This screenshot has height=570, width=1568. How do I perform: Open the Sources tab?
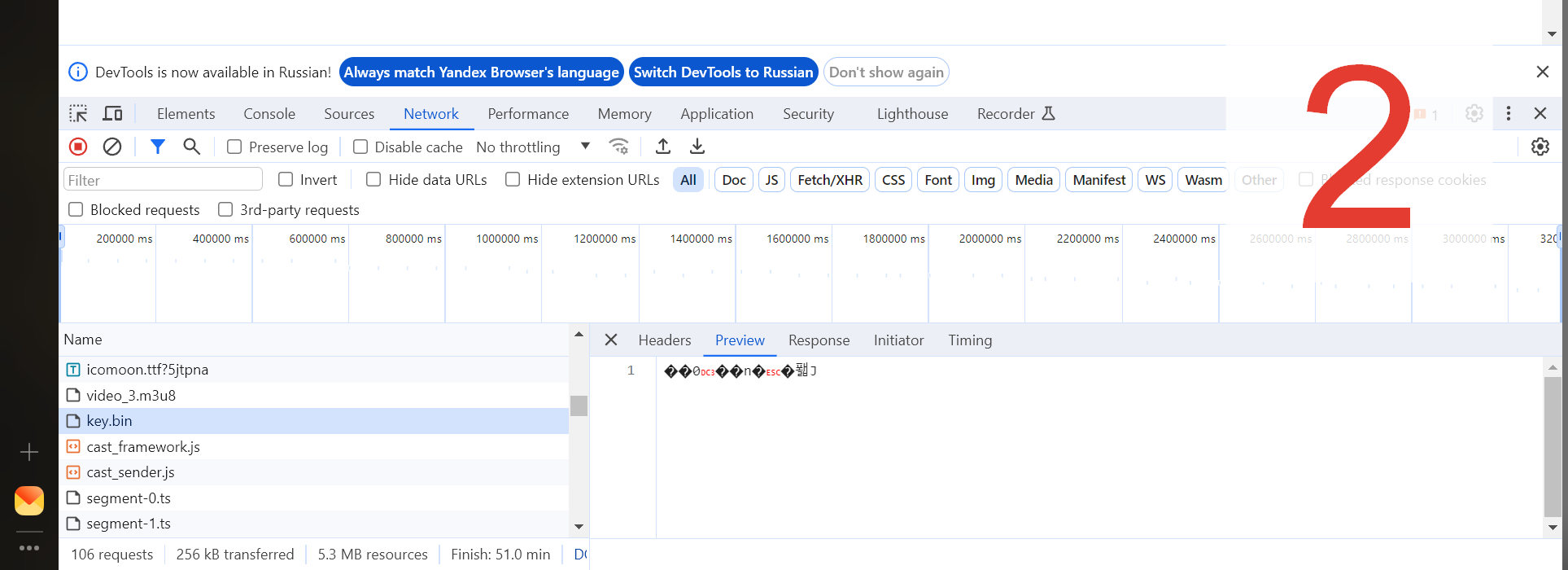[349, 114]
